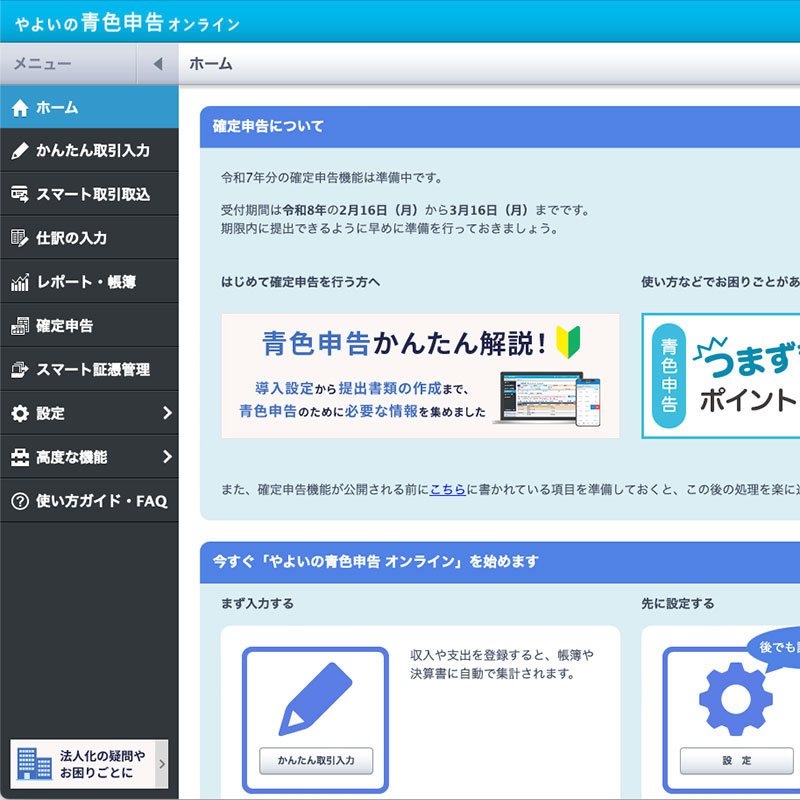Image resolution: width=800 pixels, height=800 pixels.
Task: Click the 仕訳の入力 ledger icon
Action: click(x=20, y=238)
